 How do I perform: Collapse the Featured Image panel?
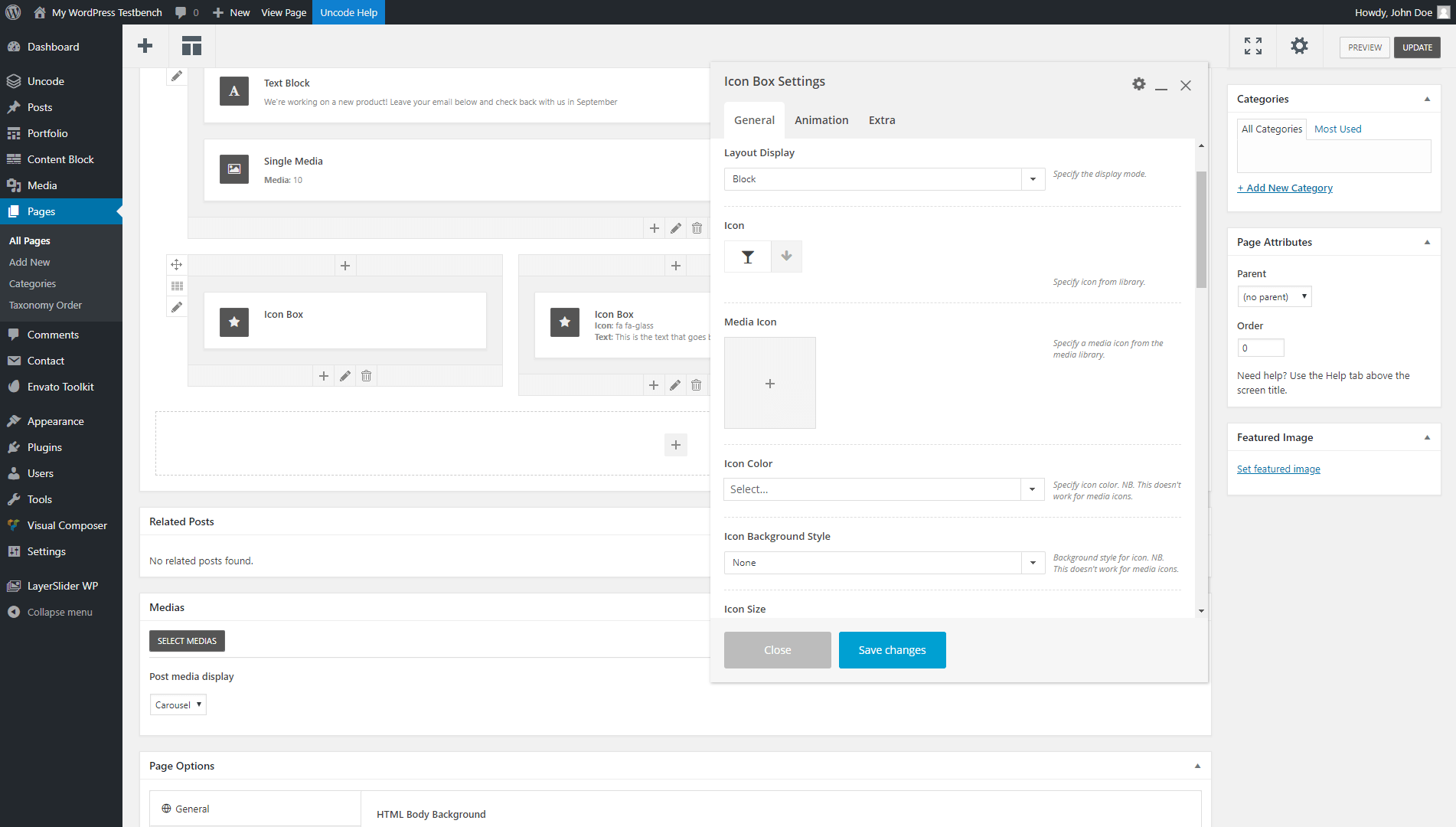pyautogui.click(x=1427, y=437)
